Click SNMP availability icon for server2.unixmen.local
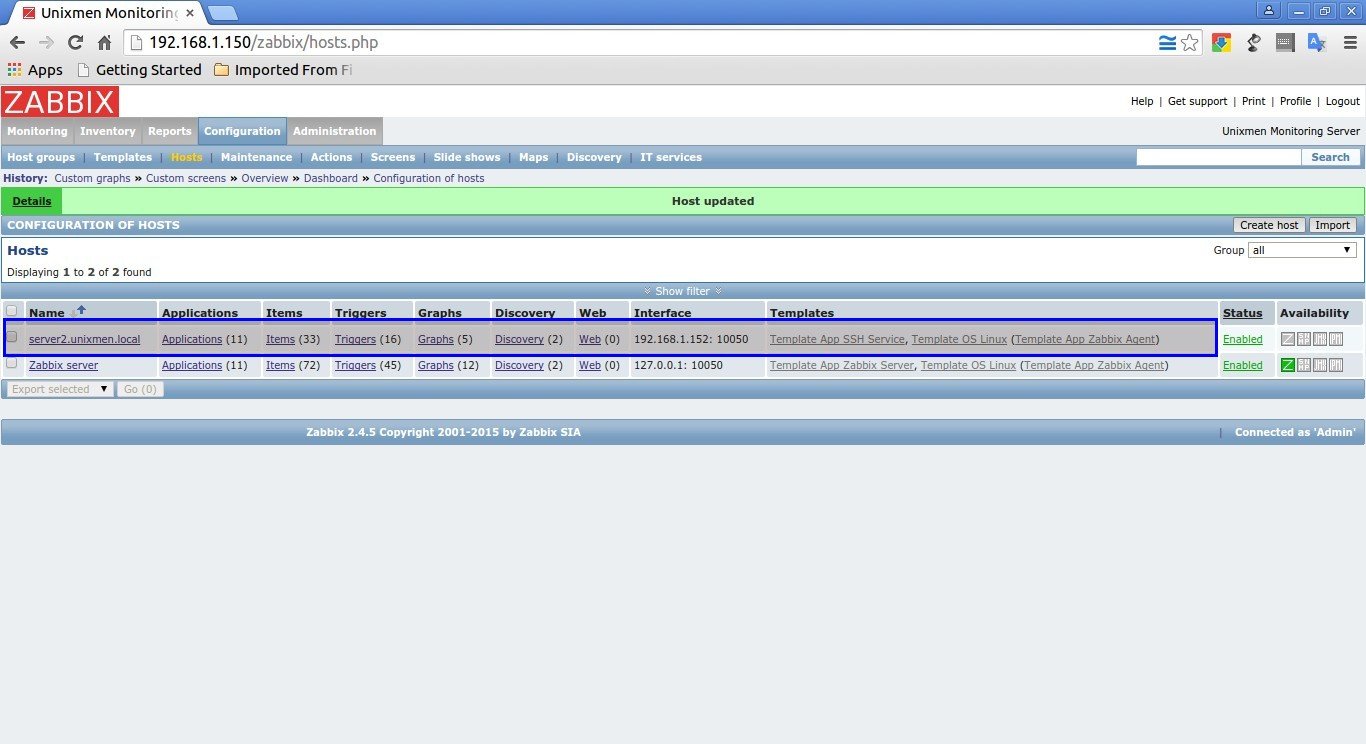1366x744 pixels. tap(1304, 339)
